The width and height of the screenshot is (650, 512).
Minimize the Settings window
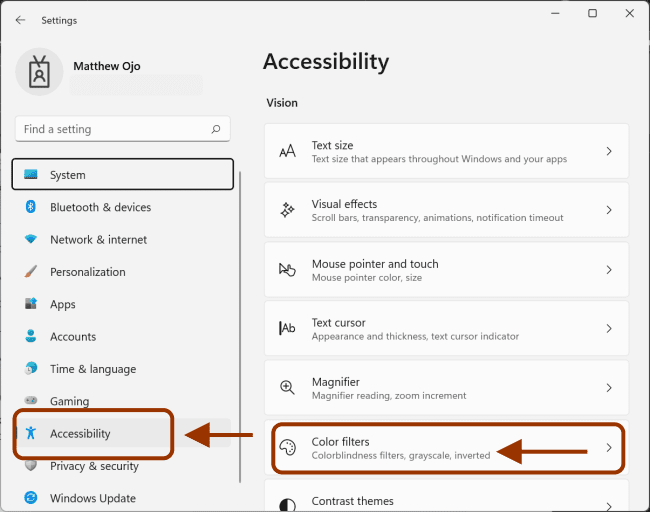click(555, 13)
